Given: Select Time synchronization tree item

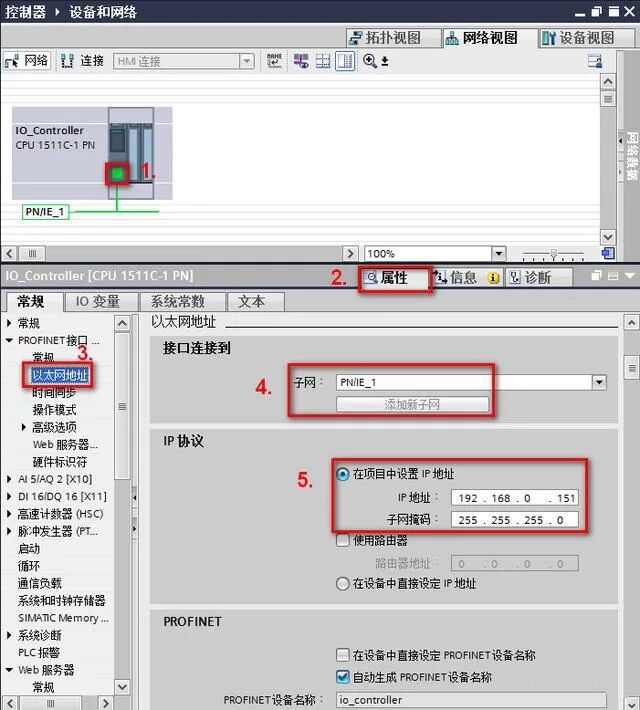Looking at the screenshot, I should click(x=54, y=393).
